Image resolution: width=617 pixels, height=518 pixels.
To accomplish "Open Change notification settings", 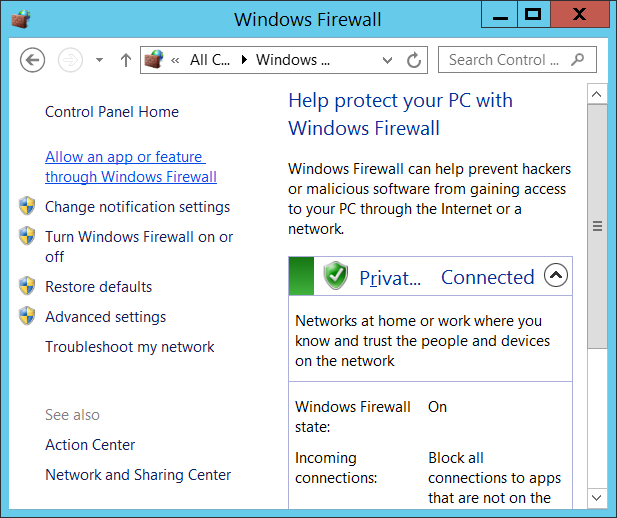I will pyautogui.click(x=137, y=207).
